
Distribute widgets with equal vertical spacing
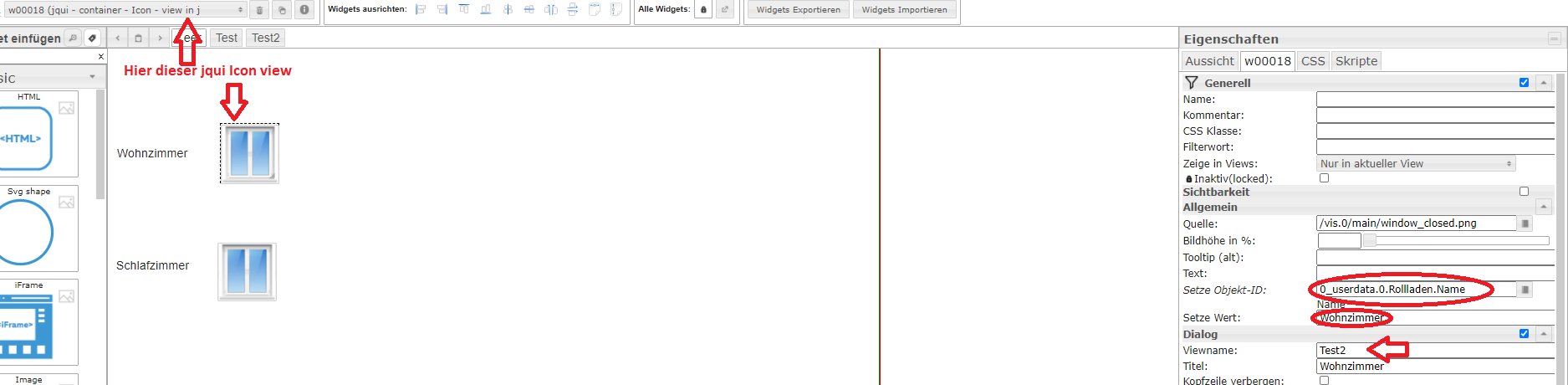tap(573, 9)
